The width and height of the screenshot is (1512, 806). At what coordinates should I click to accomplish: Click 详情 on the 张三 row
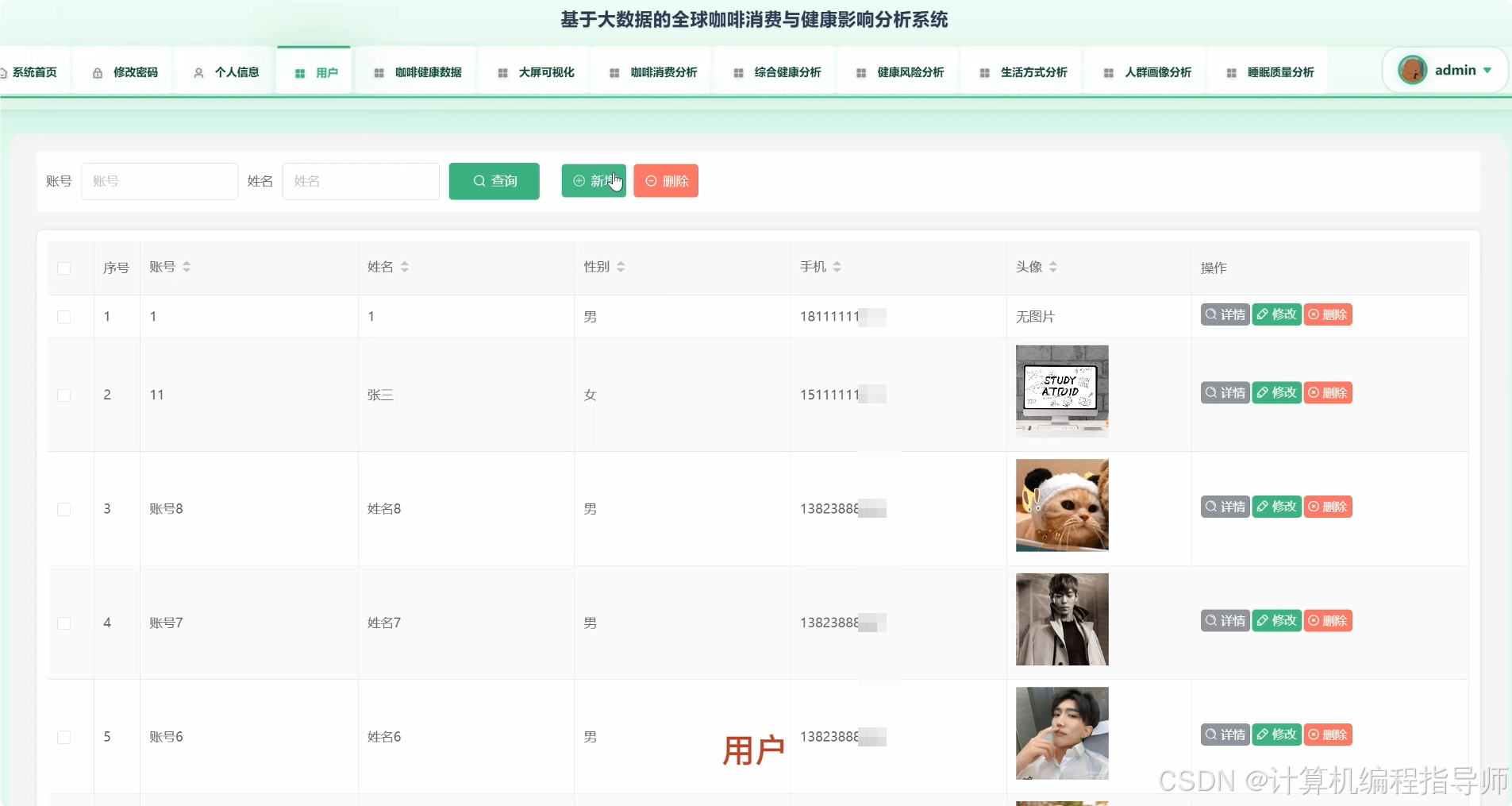1224,392
